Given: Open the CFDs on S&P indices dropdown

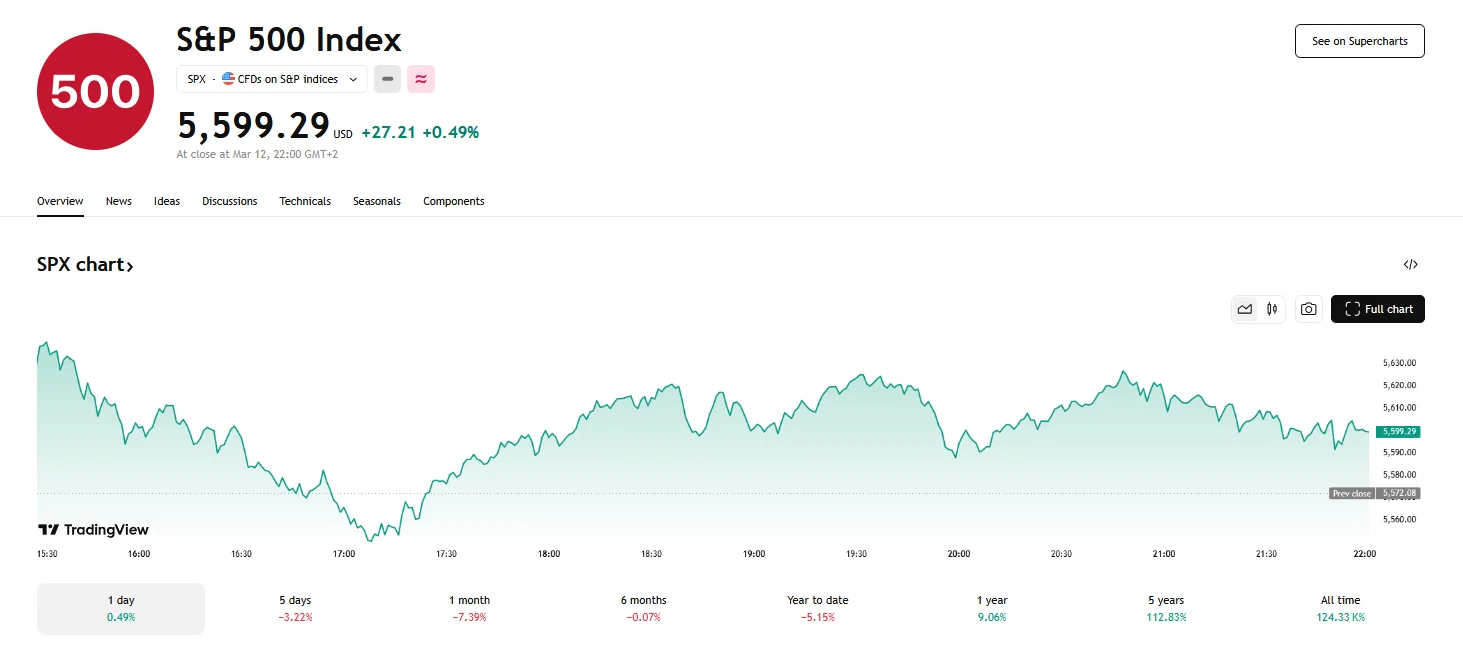Looking at the screenshot, I should [x=271, y=79].
